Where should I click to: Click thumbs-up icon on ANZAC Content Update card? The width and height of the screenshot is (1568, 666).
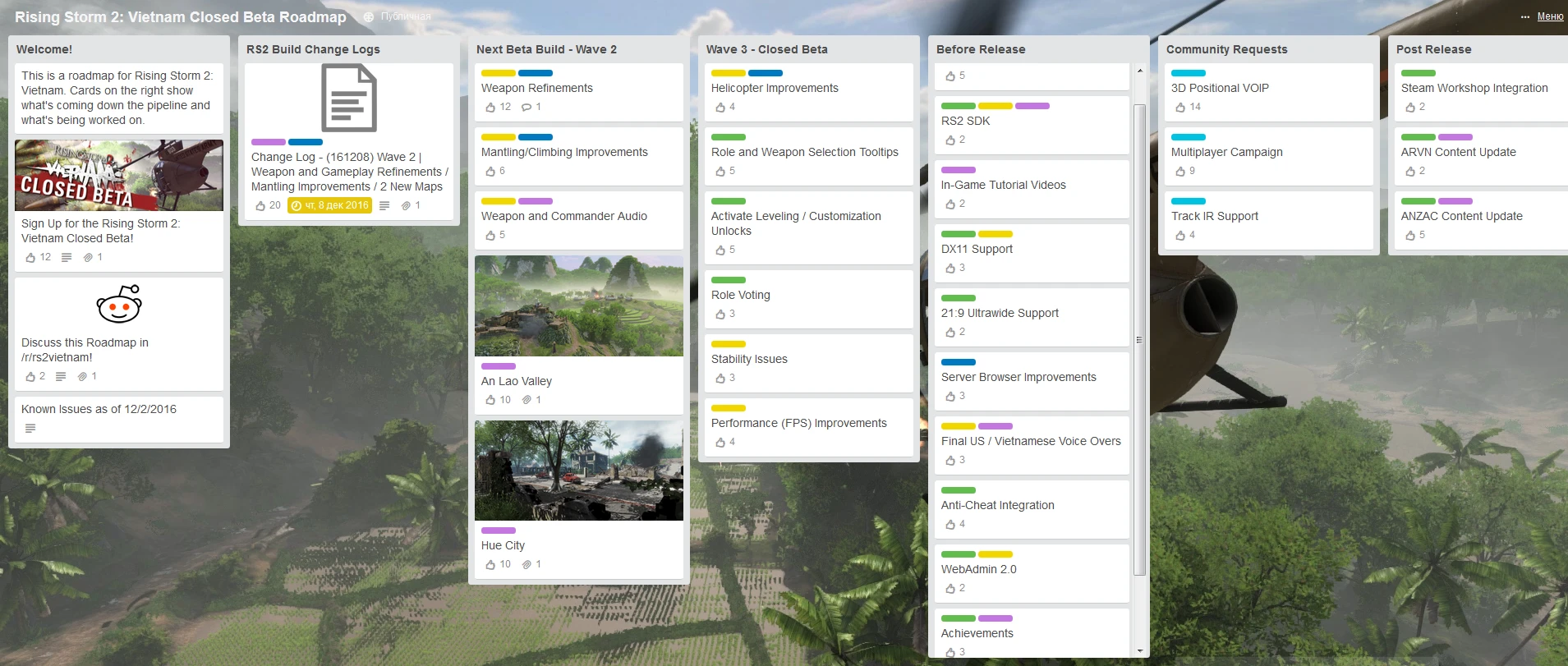[x=1410, y=235]
